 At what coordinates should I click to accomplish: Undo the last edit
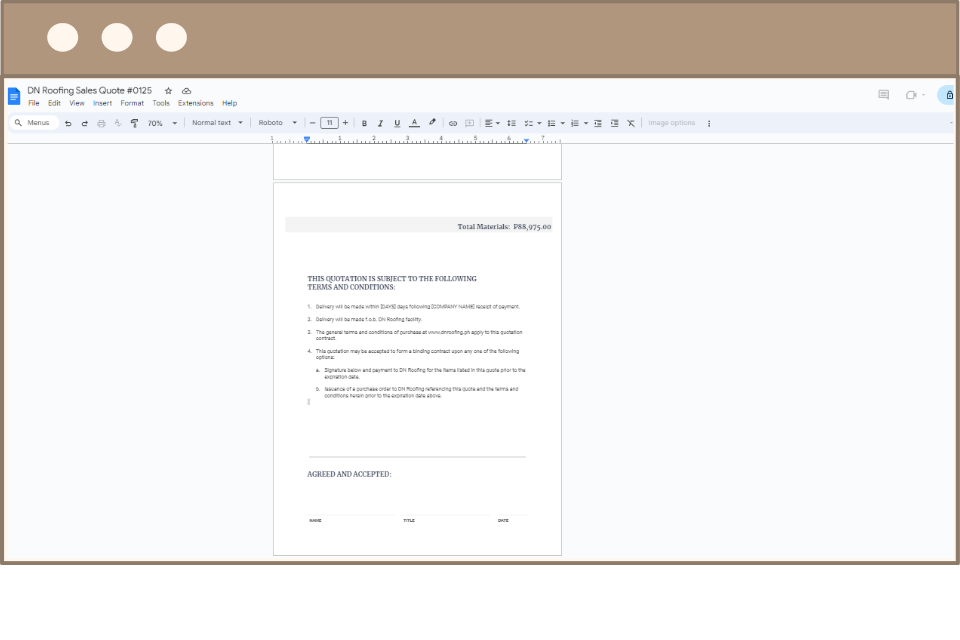68,123
